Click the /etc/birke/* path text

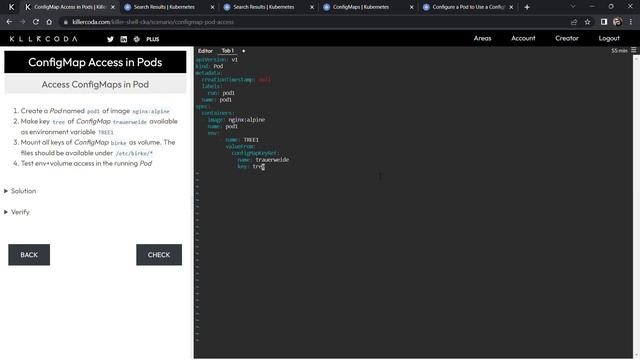click(134, 153)
